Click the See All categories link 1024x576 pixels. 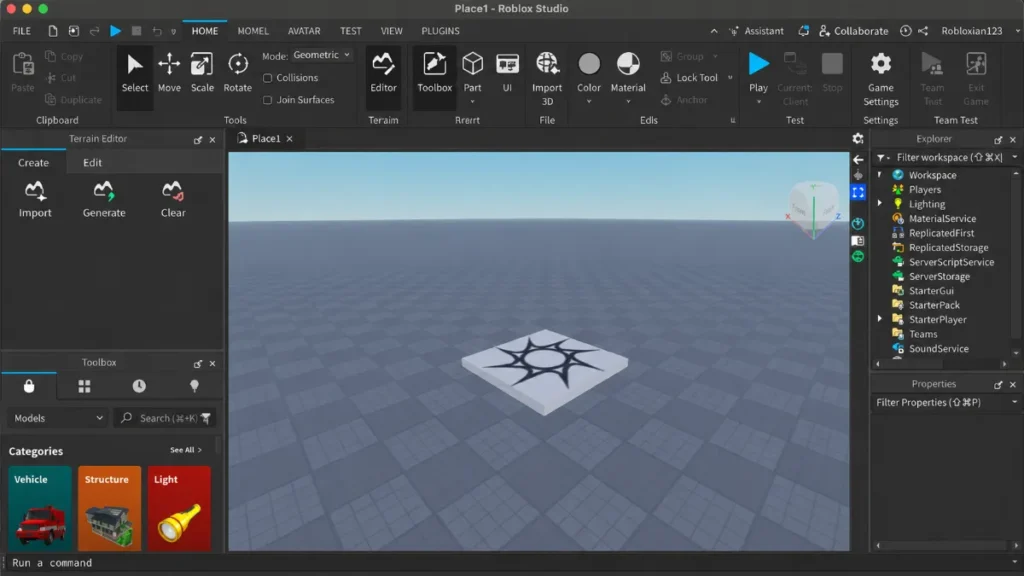[x=185, y=450]
